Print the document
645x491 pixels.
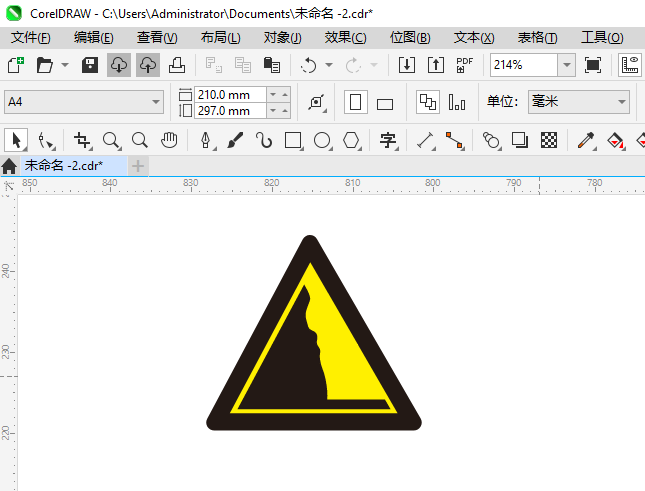pyautogui.click(x=177, y=65)
